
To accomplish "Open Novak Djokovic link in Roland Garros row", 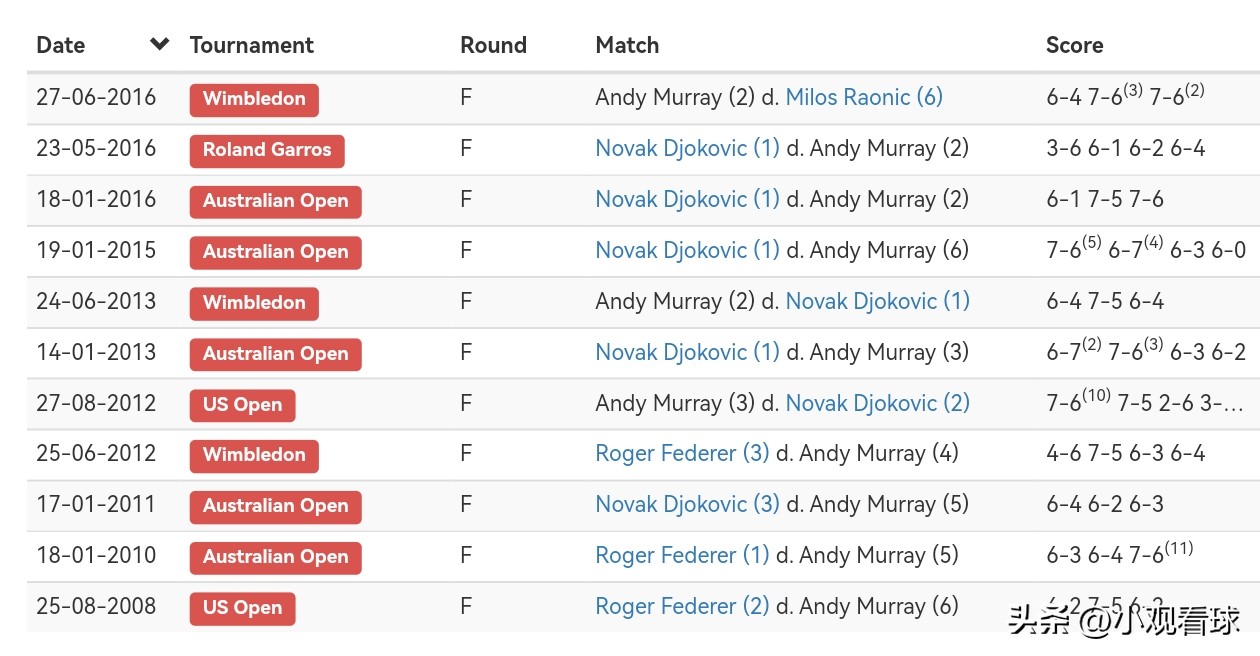I will click(x=687, y=148).
